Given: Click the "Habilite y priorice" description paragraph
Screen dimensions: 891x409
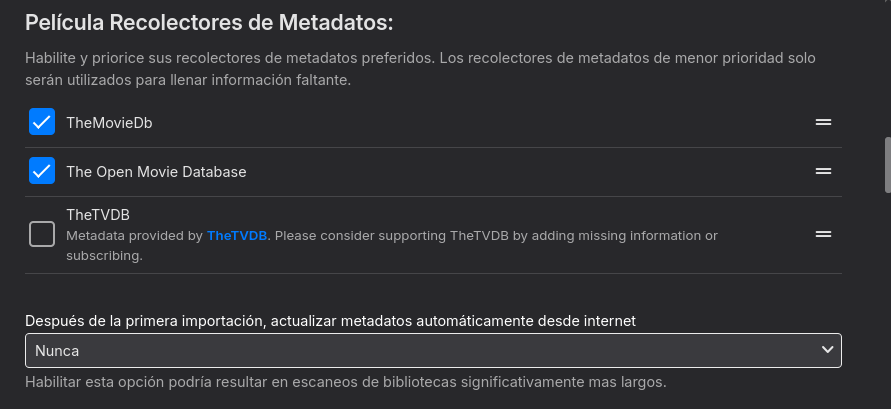Looking at the screenshot, I should click(420, 69).
